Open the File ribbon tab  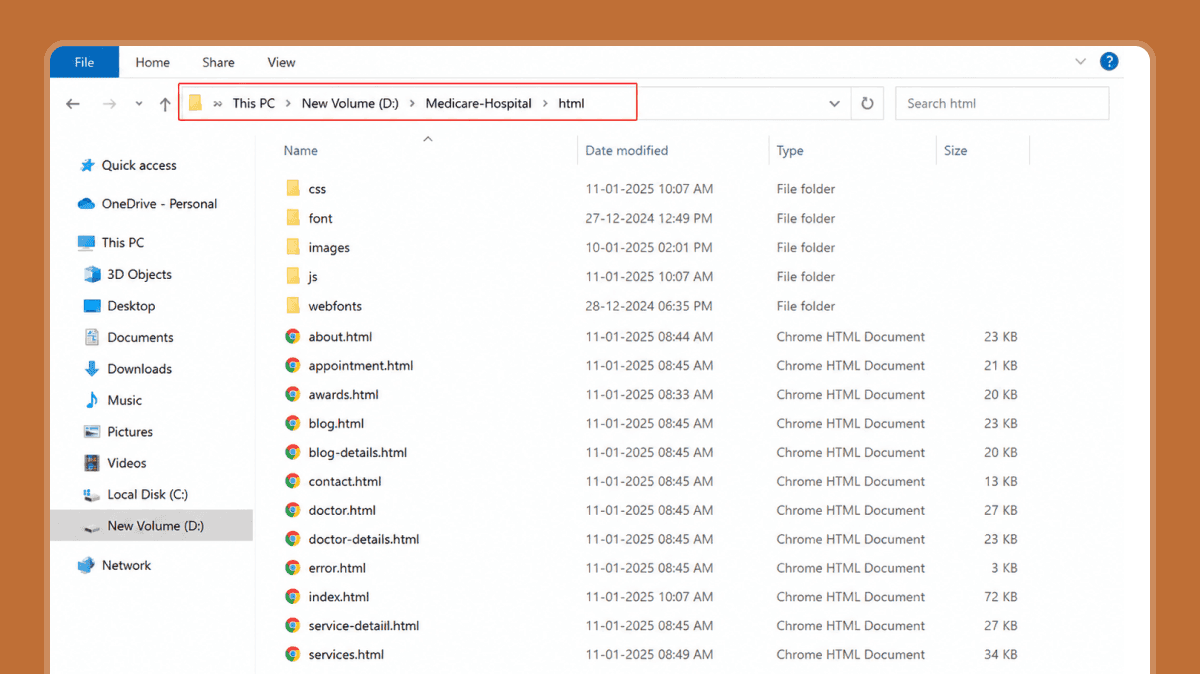pos(84,62)
